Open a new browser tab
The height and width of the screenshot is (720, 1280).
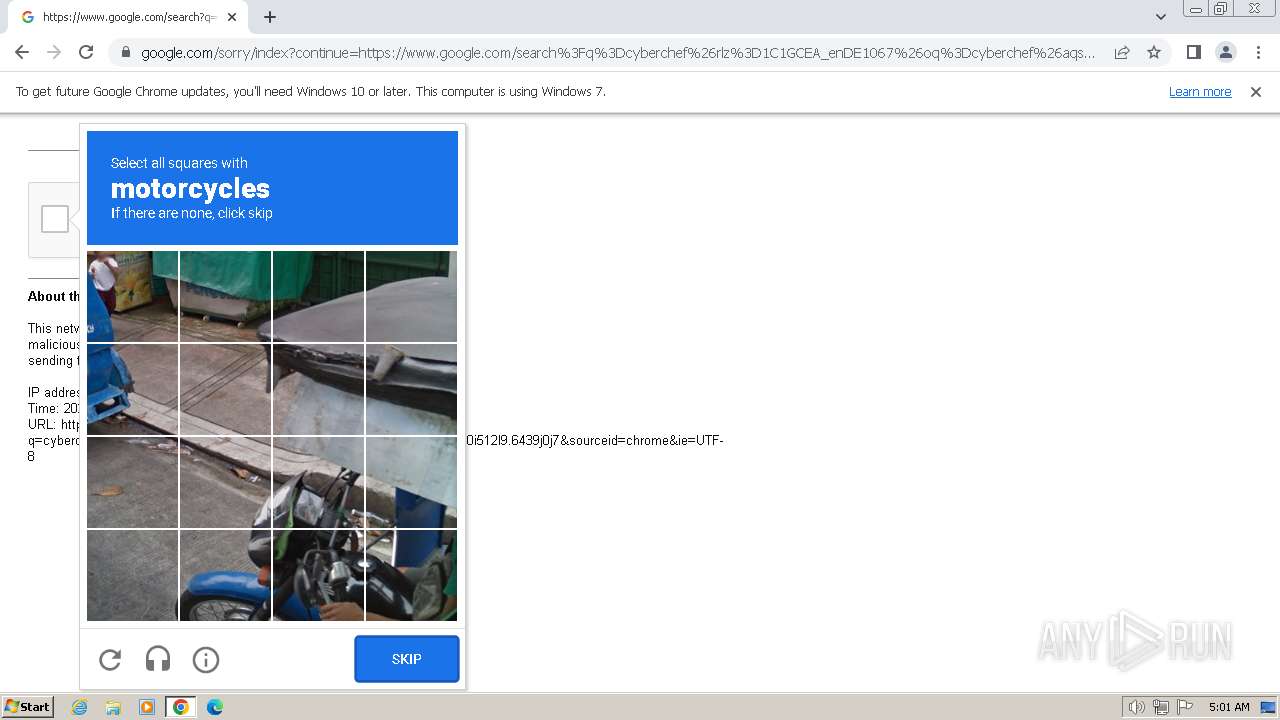270,17
